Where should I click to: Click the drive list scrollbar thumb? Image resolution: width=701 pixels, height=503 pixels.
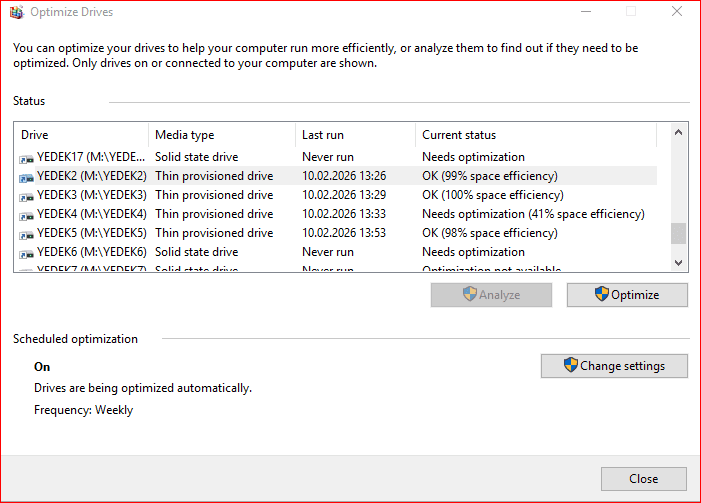(678, 233)
